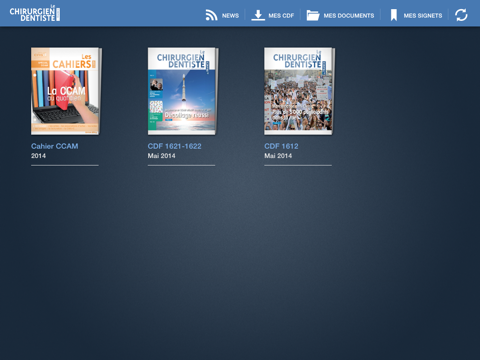This screenshot has width=480, height=360.
Task: Tap the Chirurgien Dentiste logo
Action: 35,13
